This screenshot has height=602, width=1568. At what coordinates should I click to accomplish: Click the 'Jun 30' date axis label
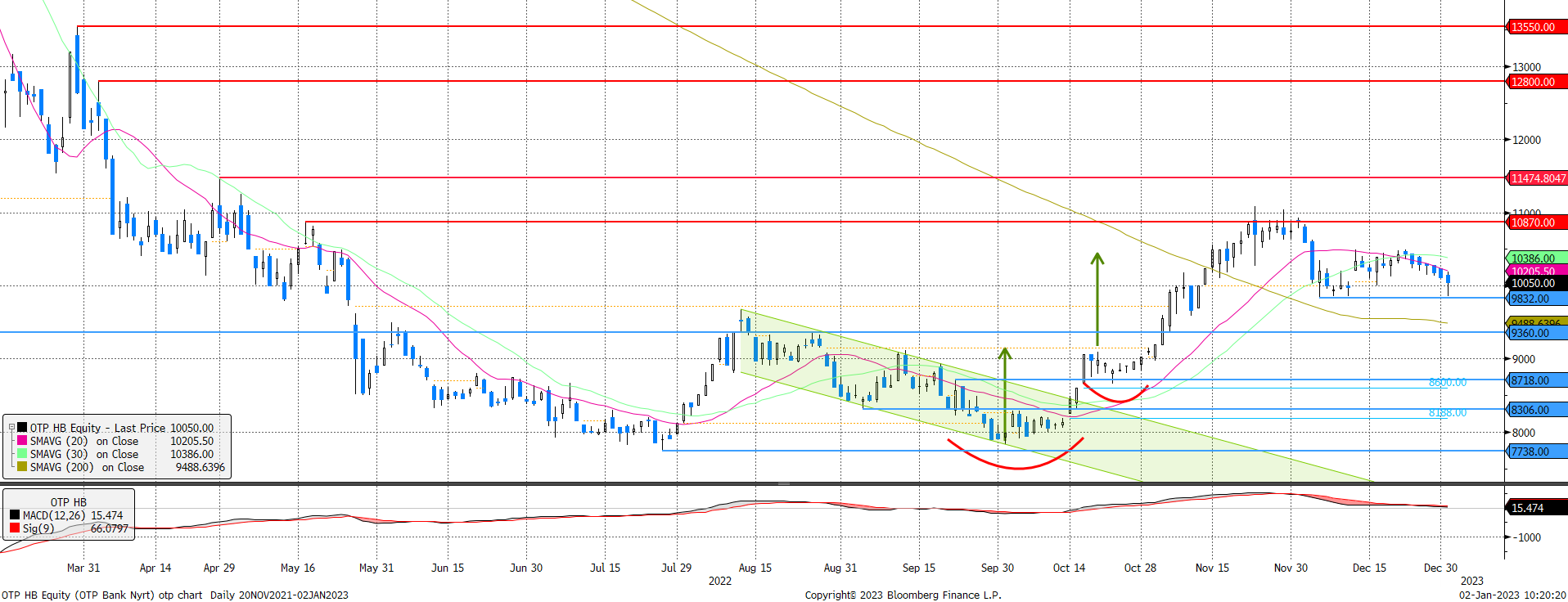click(526, 568)
